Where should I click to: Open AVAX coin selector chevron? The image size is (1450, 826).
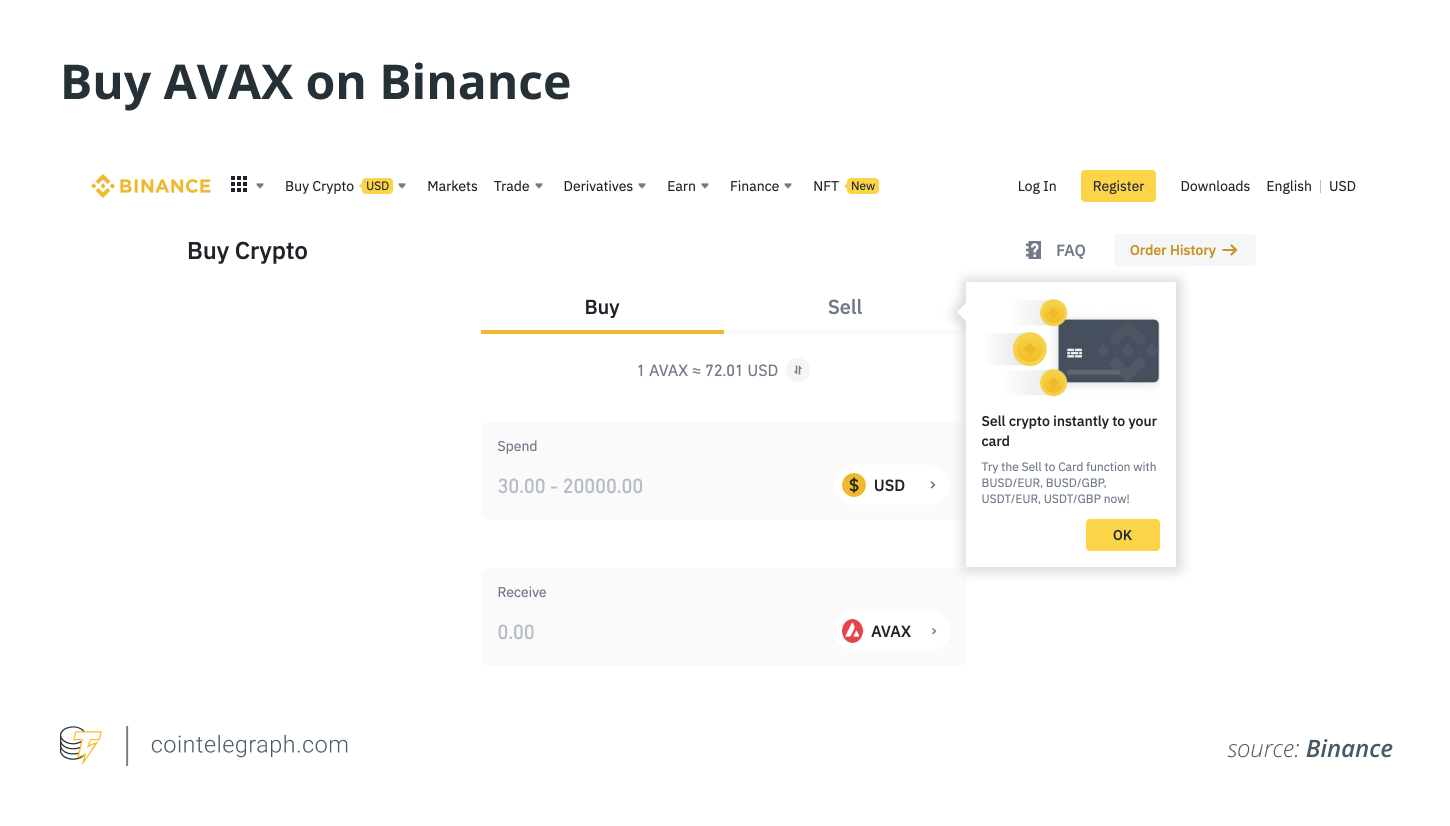pyautogui.click(x=934, y=632)
